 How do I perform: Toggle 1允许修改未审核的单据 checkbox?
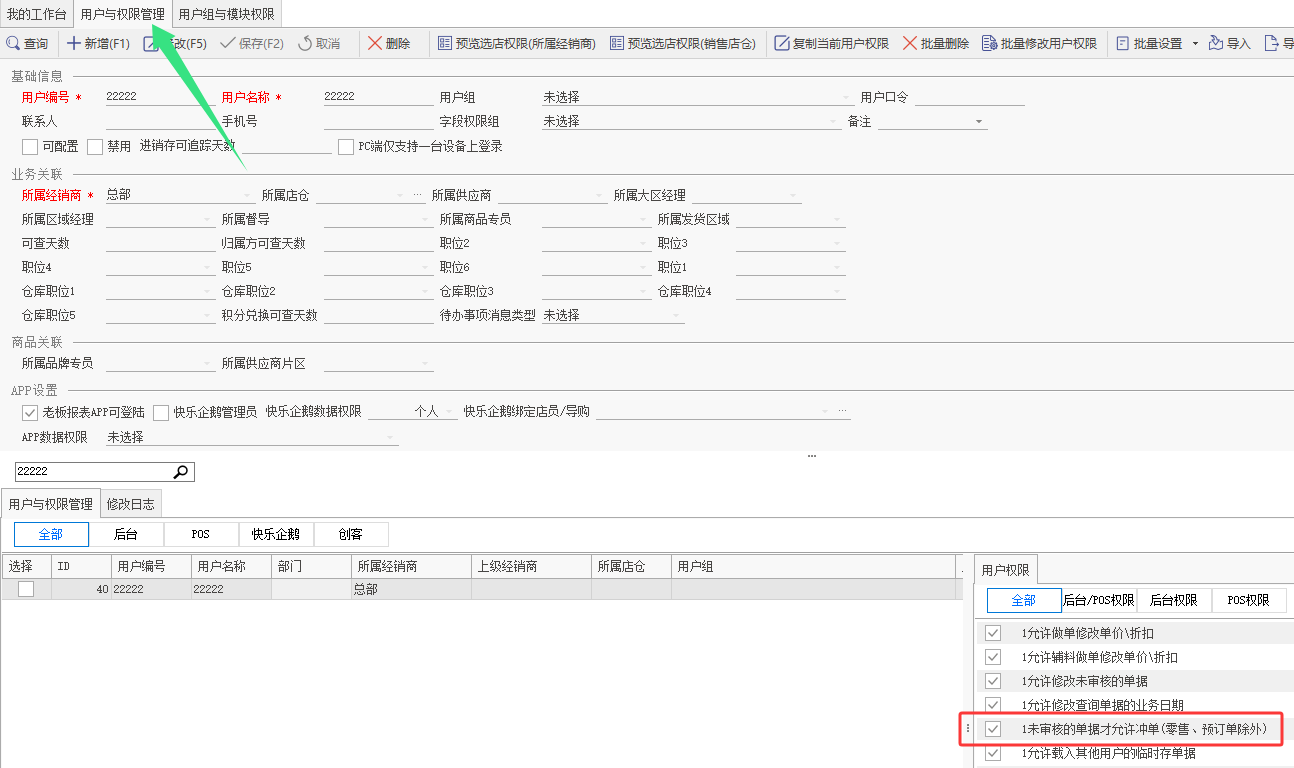point(993,681)
